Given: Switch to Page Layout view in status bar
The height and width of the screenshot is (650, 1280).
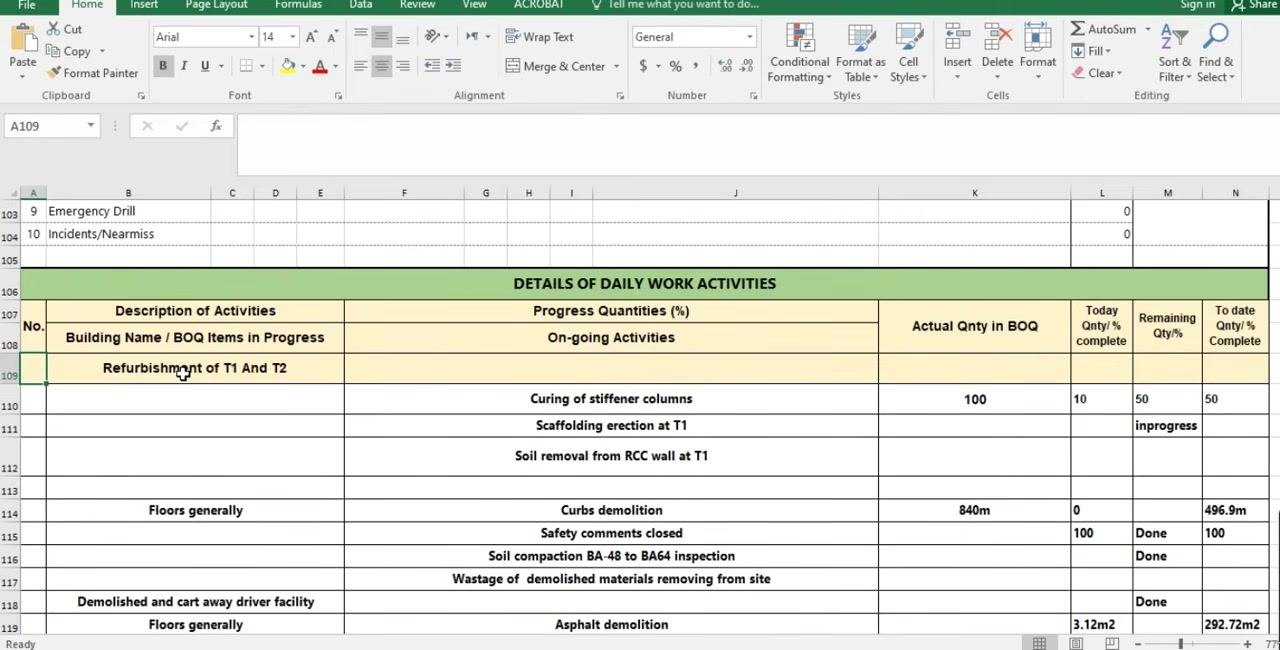Looking at the screenshot, I should (x=1076, y=643).
